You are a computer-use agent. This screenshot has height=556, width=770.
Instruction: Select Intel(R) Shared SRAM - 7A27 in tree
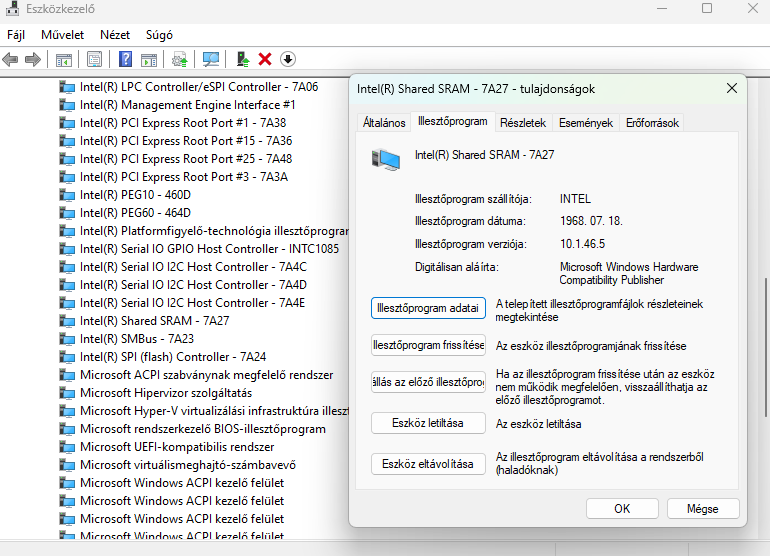pos(154,321)
